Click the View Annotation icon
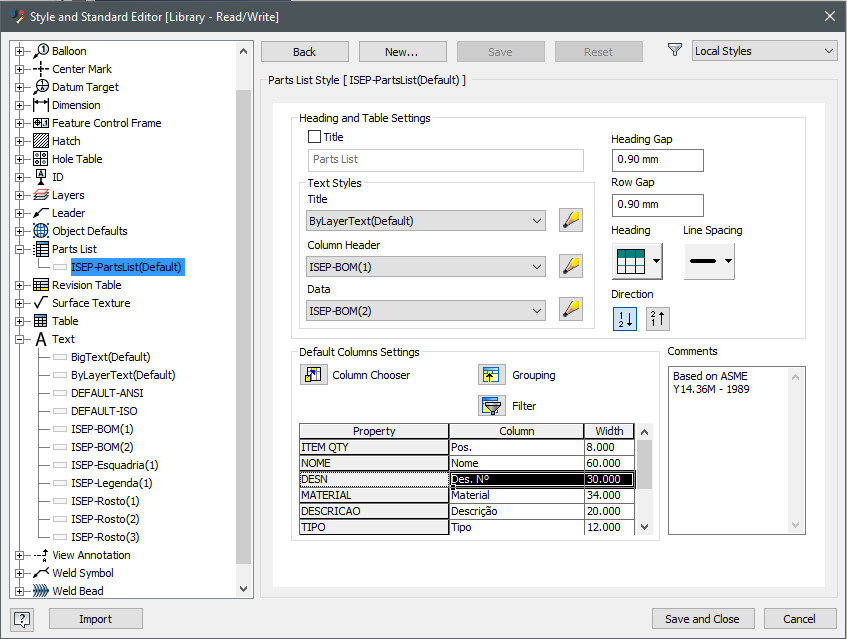The image size is (847, 639). (41, 555)
